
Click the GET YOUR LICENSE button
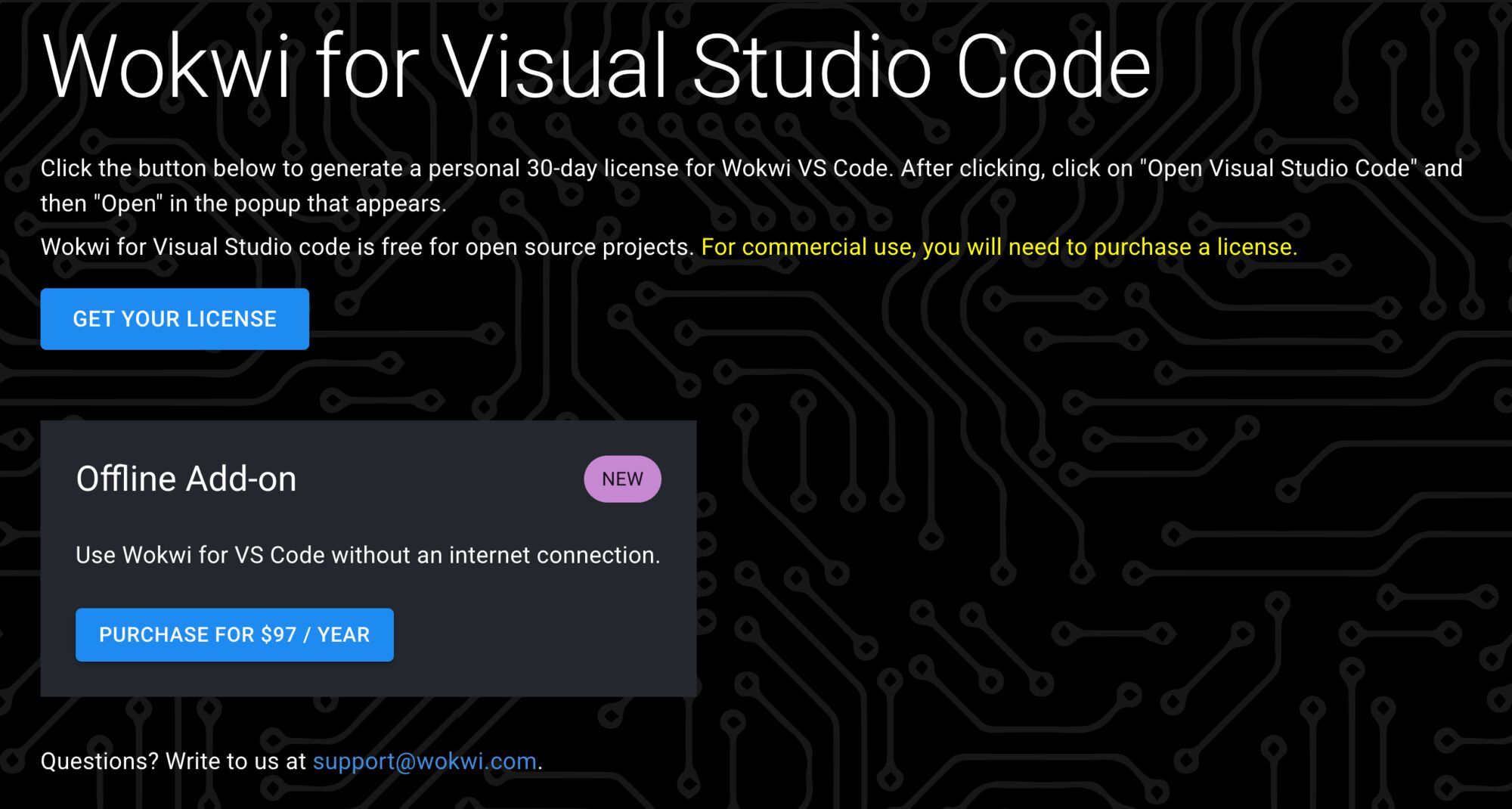pyautogui.click(x=175, y=319)
